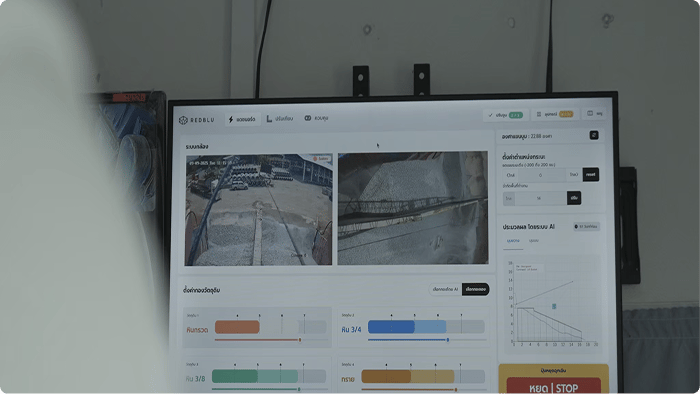Click the black button beside the second input field
This screenshot has height=394, width=700.
coord(574,198)
